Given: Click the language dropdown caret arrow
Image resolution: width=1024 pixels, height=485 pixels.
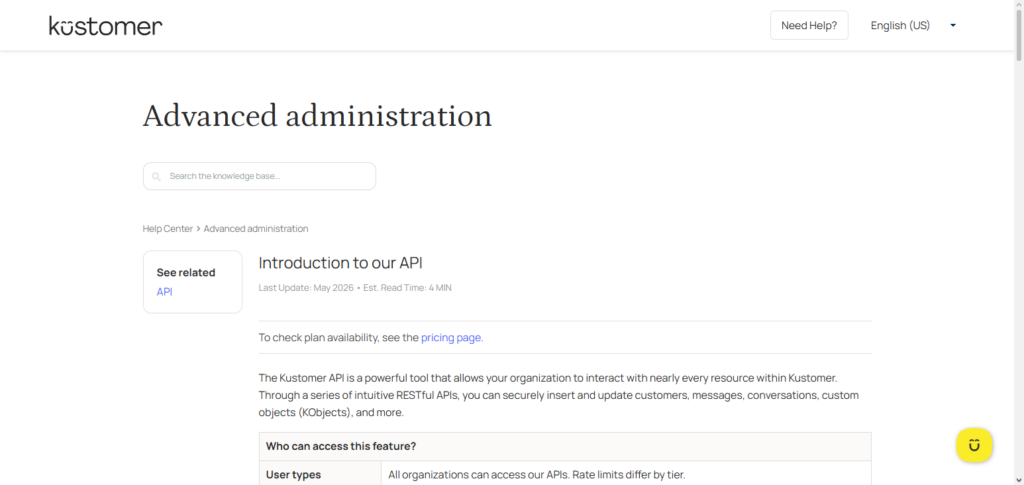Looking at the screenshot, I should pos(953,25).
